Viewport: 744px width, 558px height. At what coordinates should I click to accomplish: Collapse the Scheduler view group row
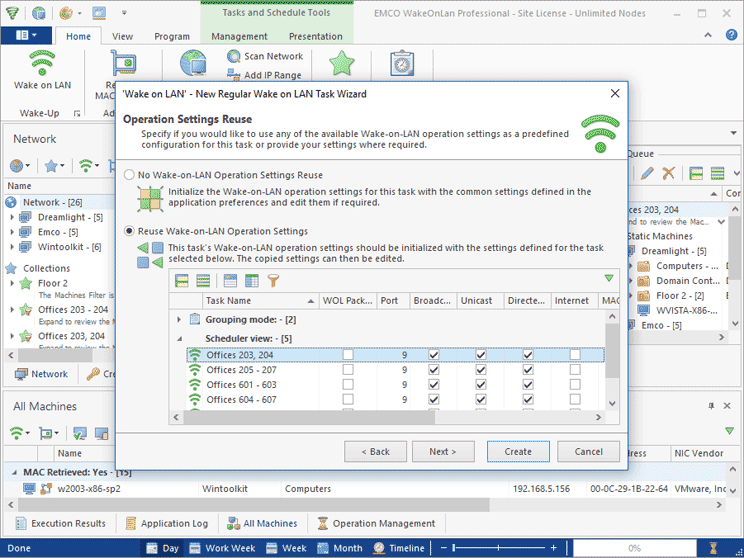coord(180,339)
